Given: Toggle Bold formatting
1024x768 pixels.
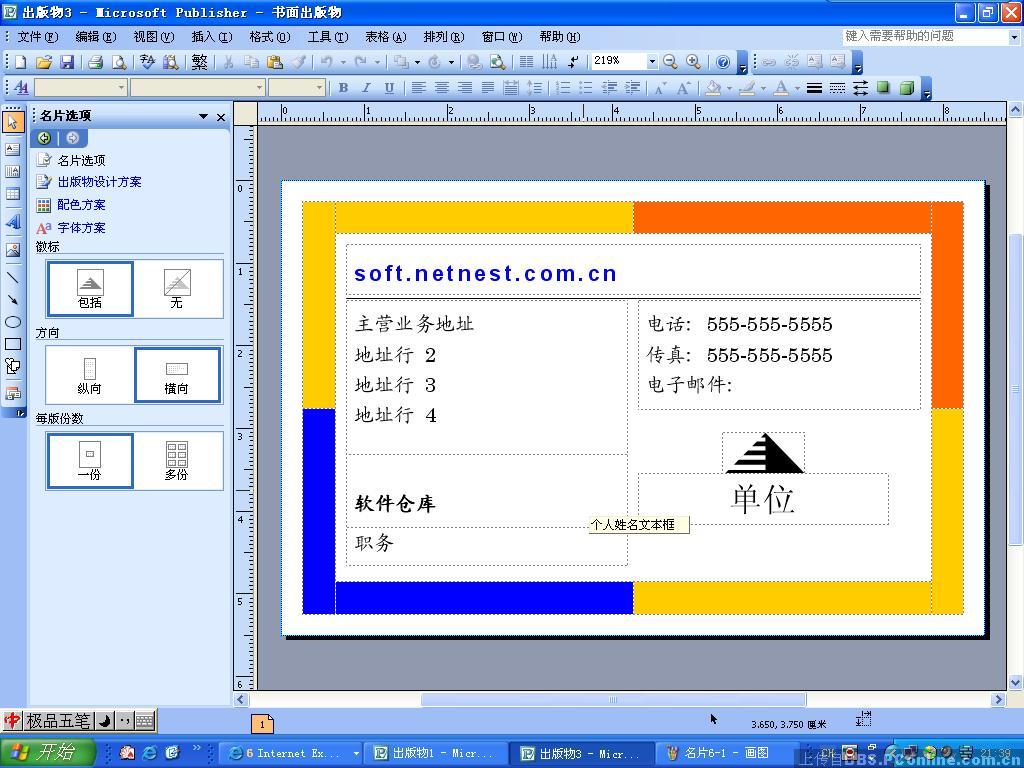Looking at the screenshot, I should coord(343,88).
